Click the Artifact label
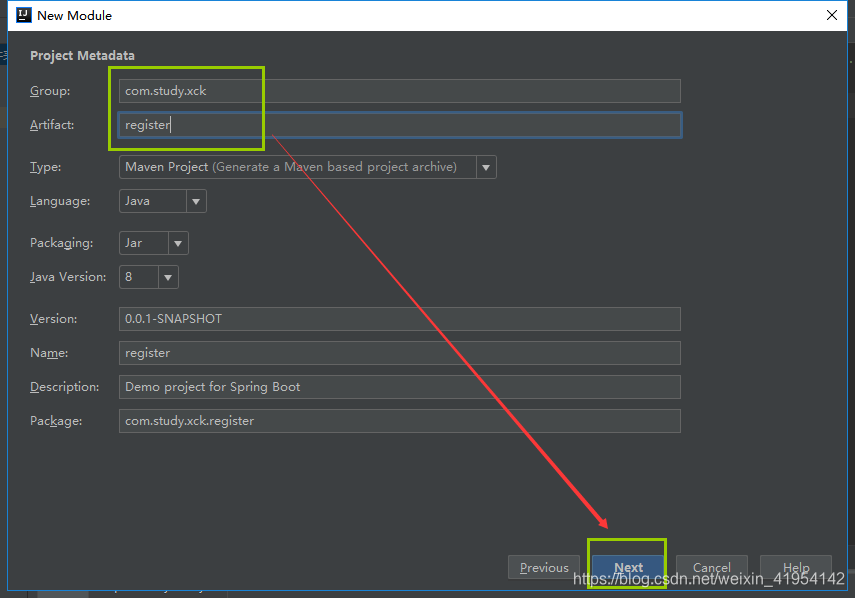Viewport: 855px width, 598px height. [52, 125]
